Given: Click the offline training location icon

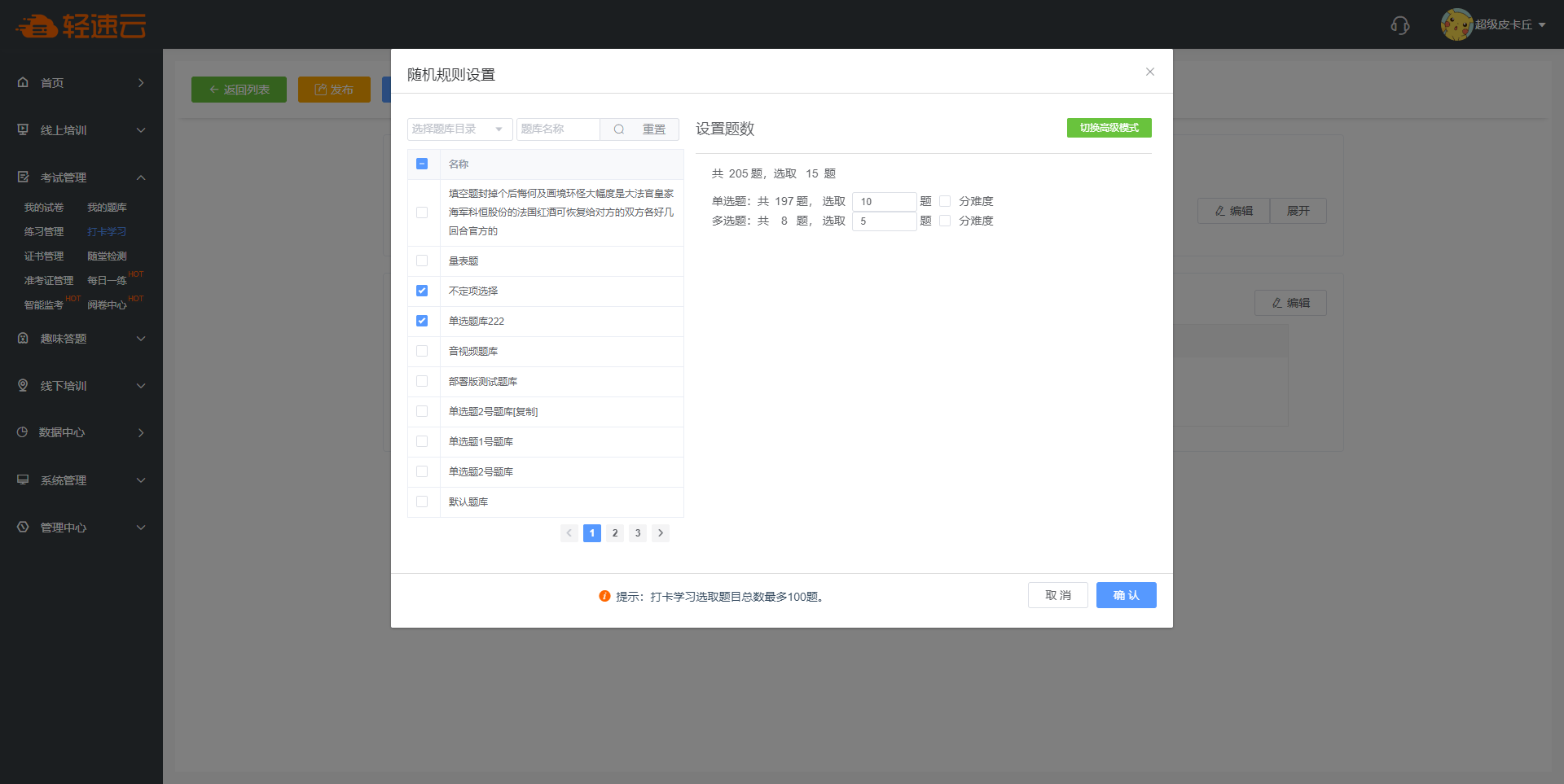Looking at the screenshot, I should coord(23,385).
